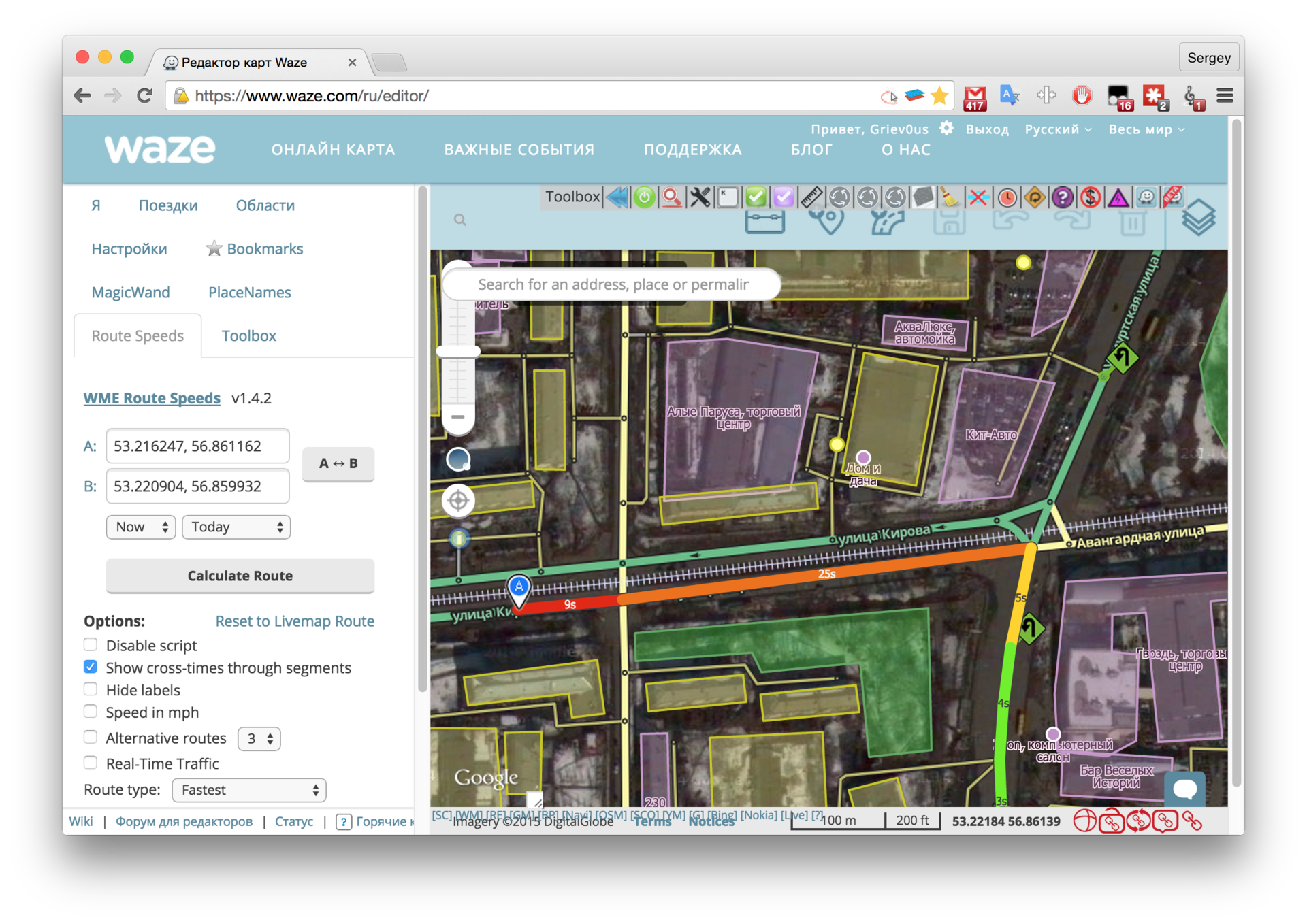The width and height of the screenshot is (1307, 924).
Task: Enable Speed in mph checkbox
Action: tap(91, 711)
